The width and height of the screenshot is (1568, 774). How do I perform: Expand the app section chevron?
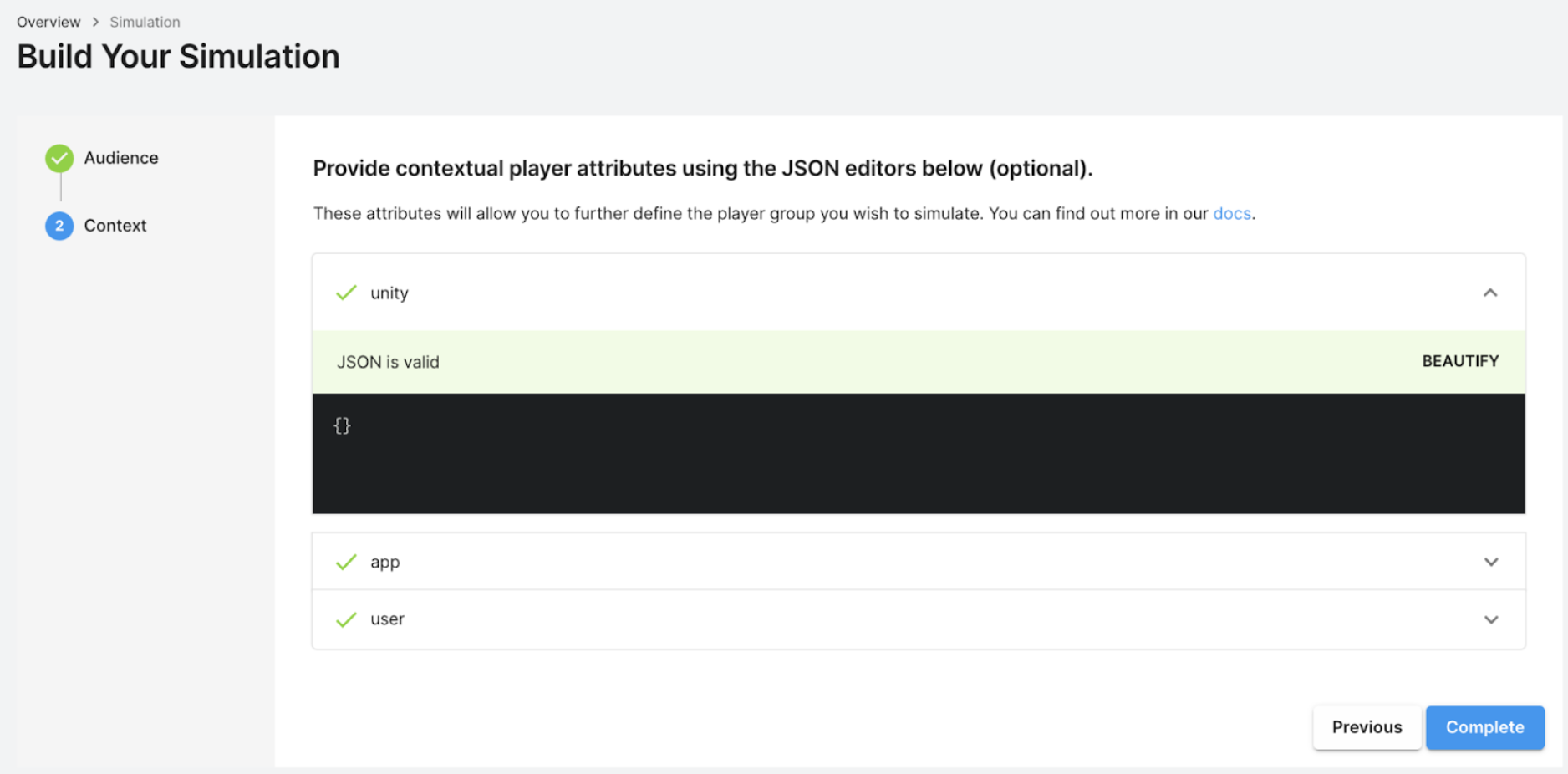tap(1491, 562)
